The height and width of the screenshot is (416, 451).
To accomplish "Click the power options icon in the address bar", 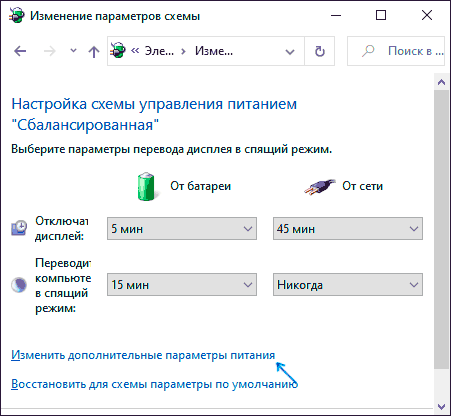I will [x=118, y=50].
